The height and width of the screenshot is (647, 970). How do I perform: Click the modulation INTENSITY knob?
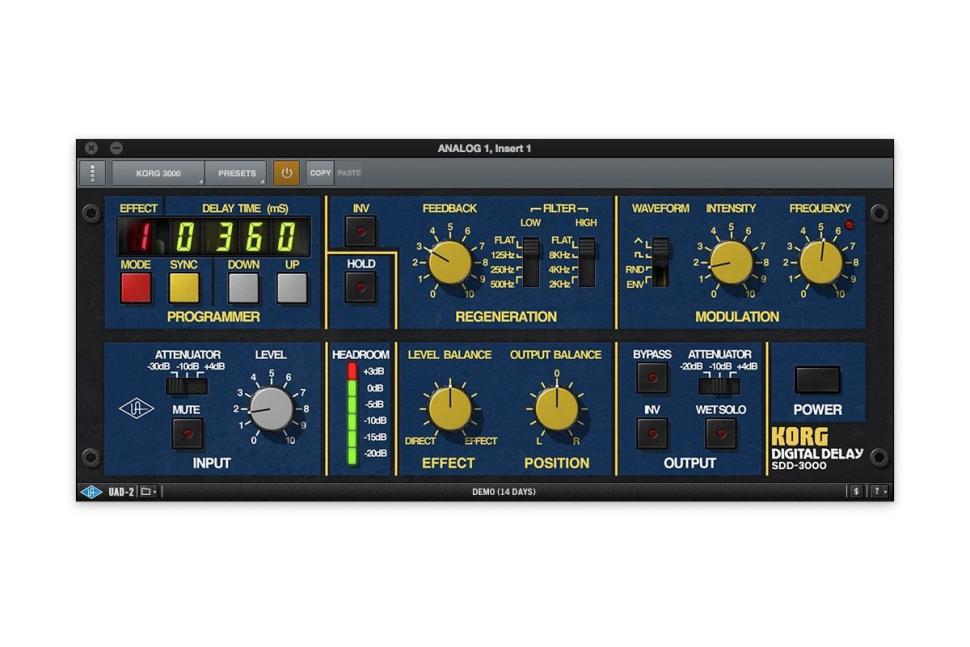point(731,262)
